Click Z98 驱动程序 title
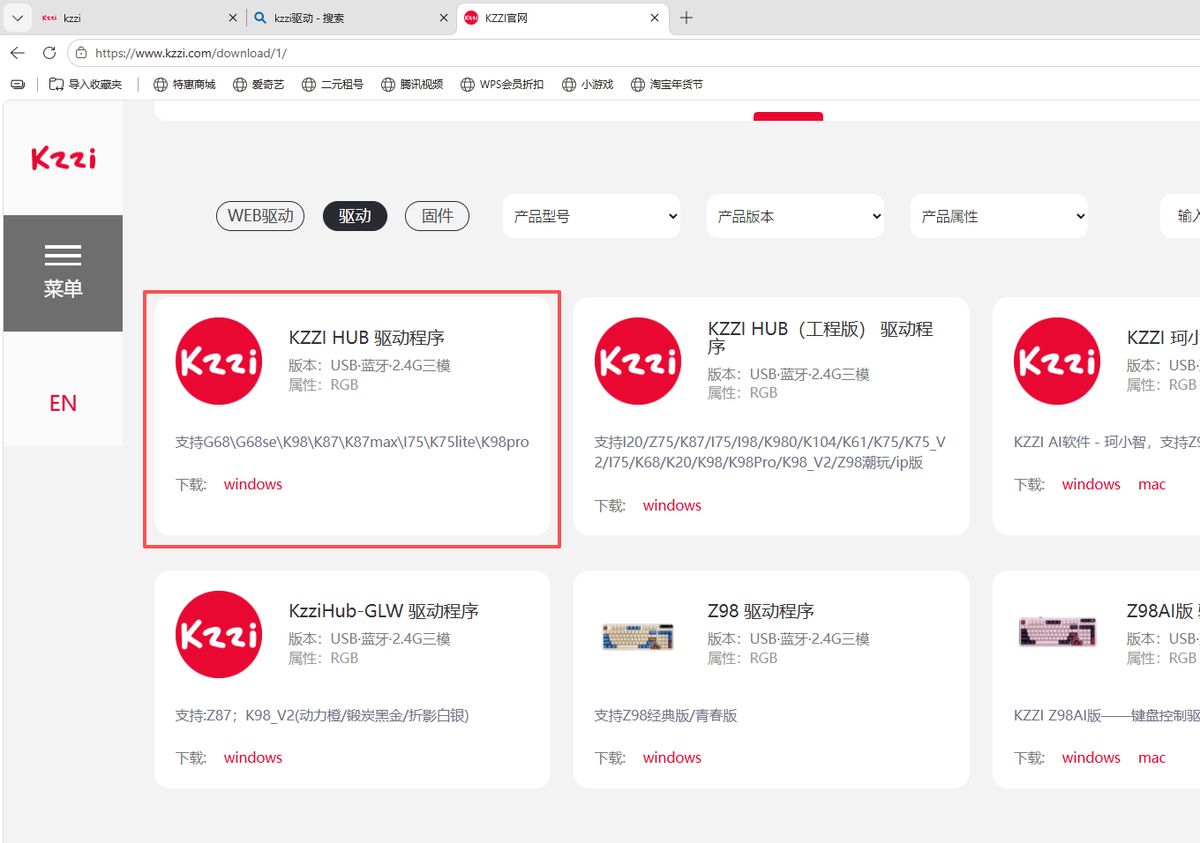This screenshot has height=843, width=1200. click(761, 610)
